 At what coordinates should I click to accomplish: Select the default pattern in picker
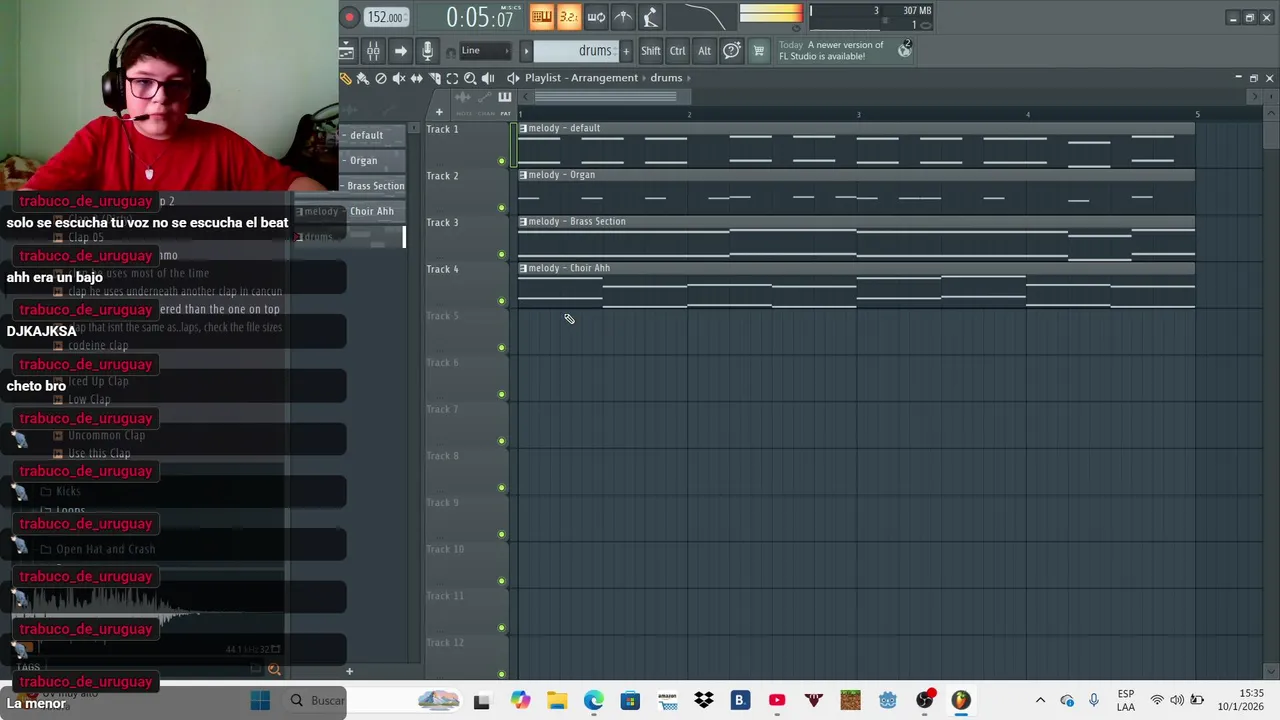[373, 135]
